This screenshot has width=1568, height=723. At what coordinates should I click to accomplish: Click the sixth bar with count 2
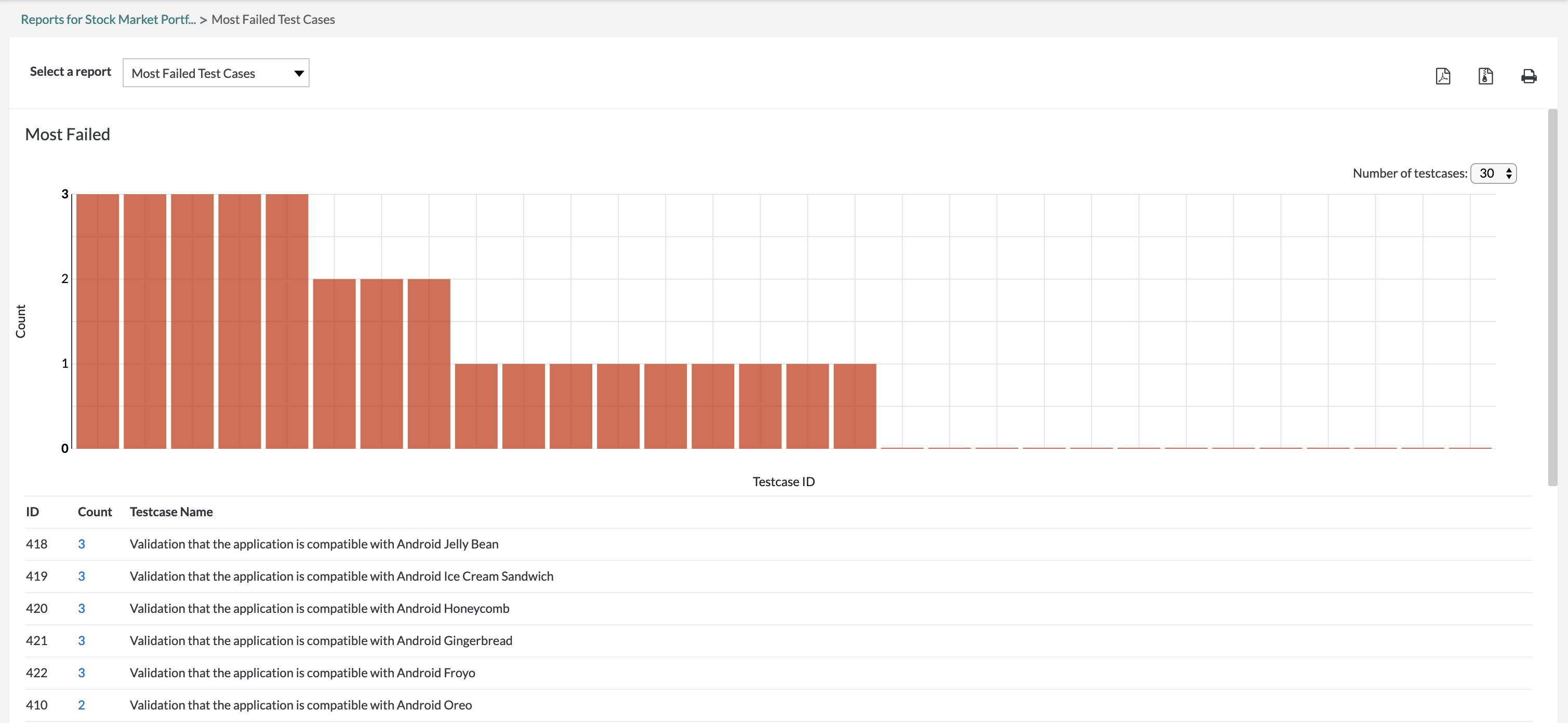[x=334, y=364]
